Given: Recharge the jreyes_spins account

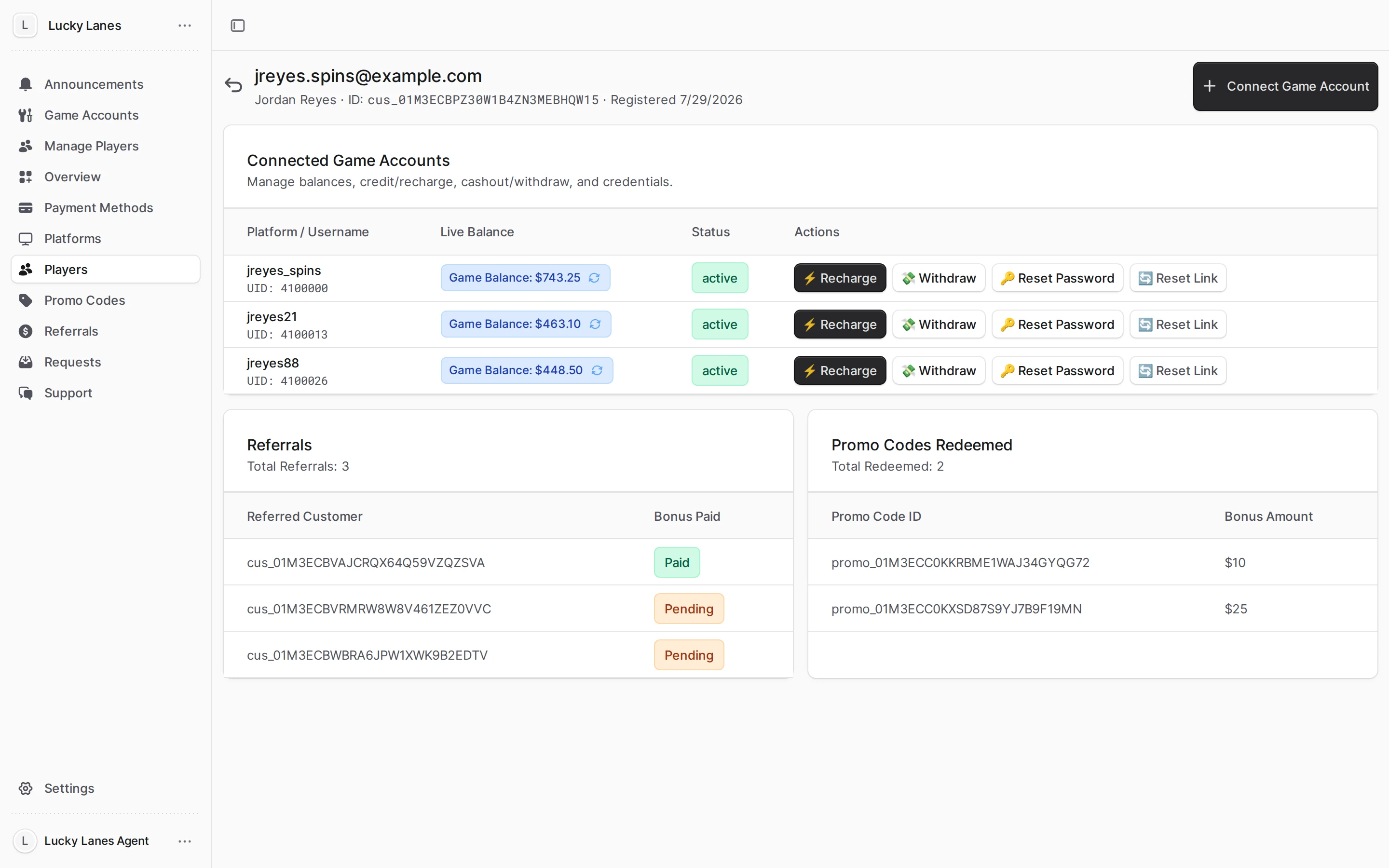Looking at the screenshot, I should click(x=840, y=278).
